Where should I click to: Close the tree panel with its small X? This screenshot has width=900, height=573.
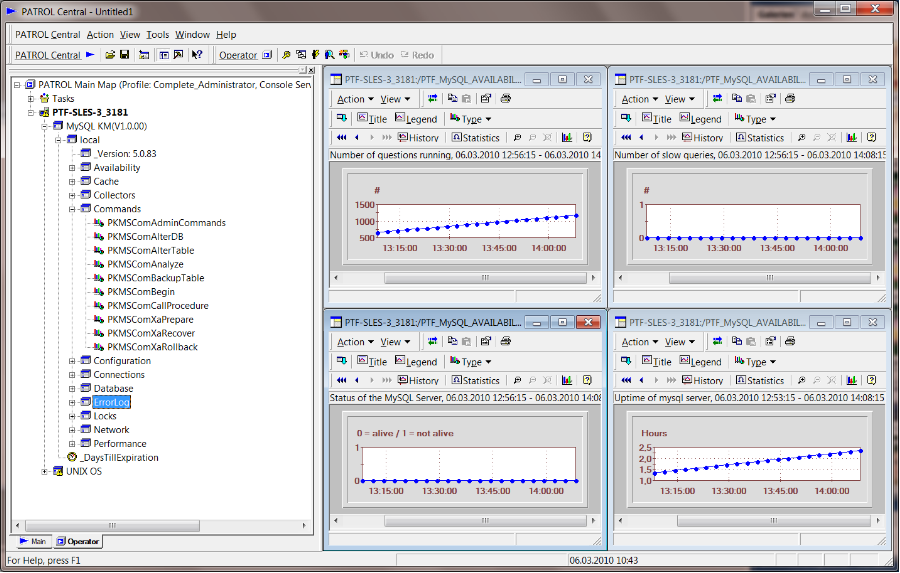pyautogui.click(x=312, y=70)
